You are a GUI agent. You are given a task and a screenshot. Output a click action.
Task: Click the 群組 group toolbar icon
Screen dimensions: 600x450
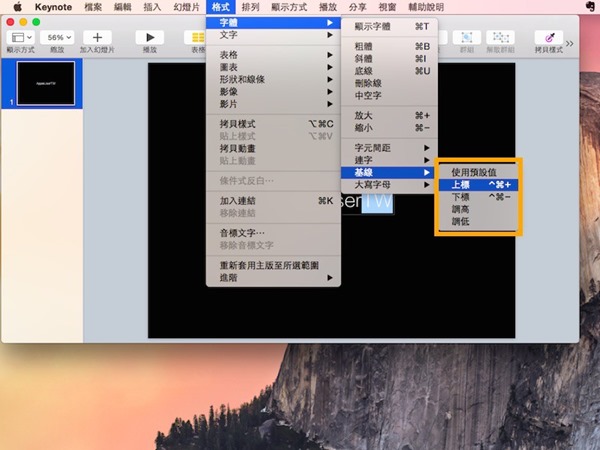click(467, 37)
